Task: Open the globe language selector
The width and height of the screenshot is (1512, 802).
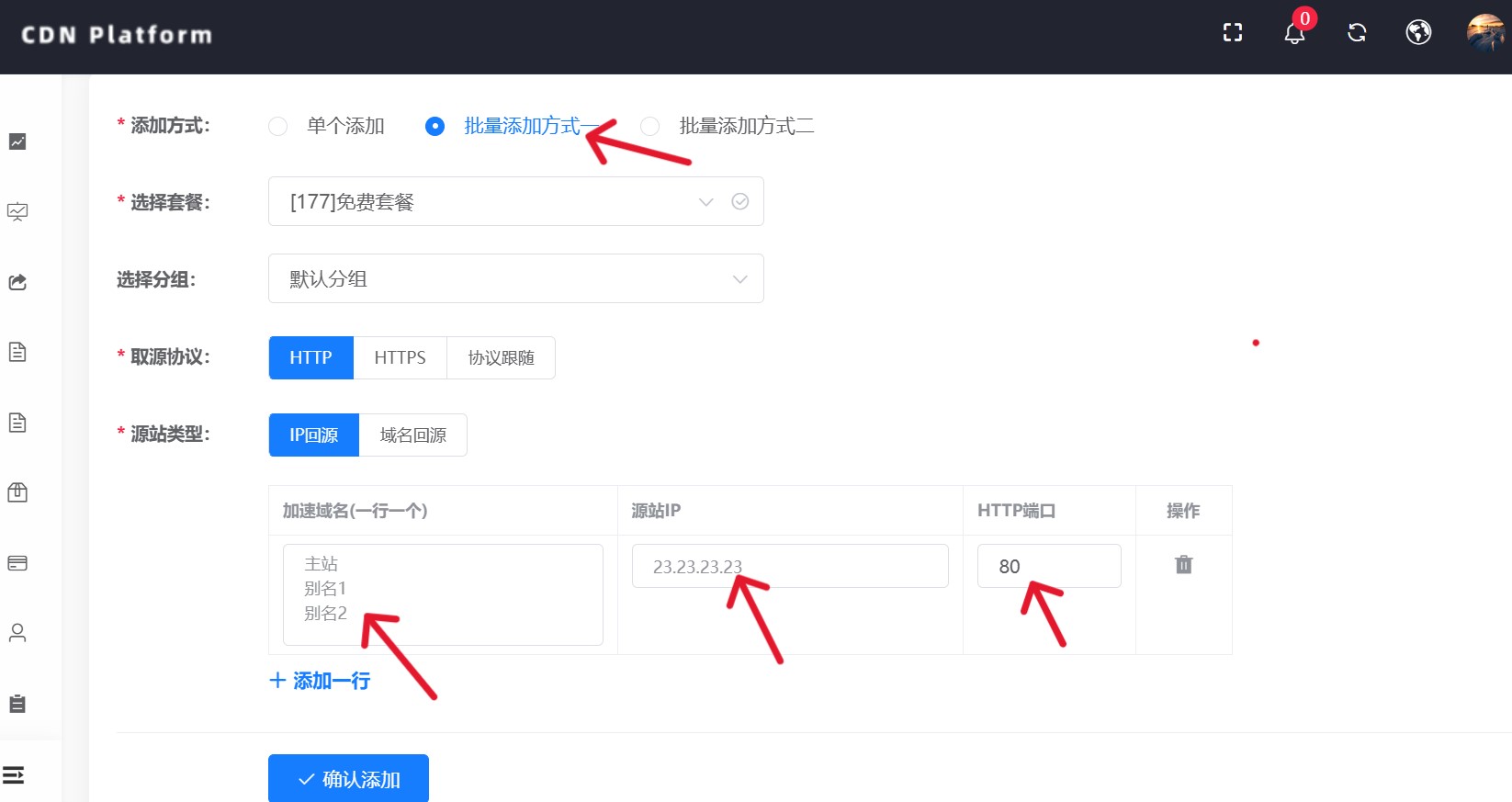Action: pyautogui.click(x=1418, y=33)
